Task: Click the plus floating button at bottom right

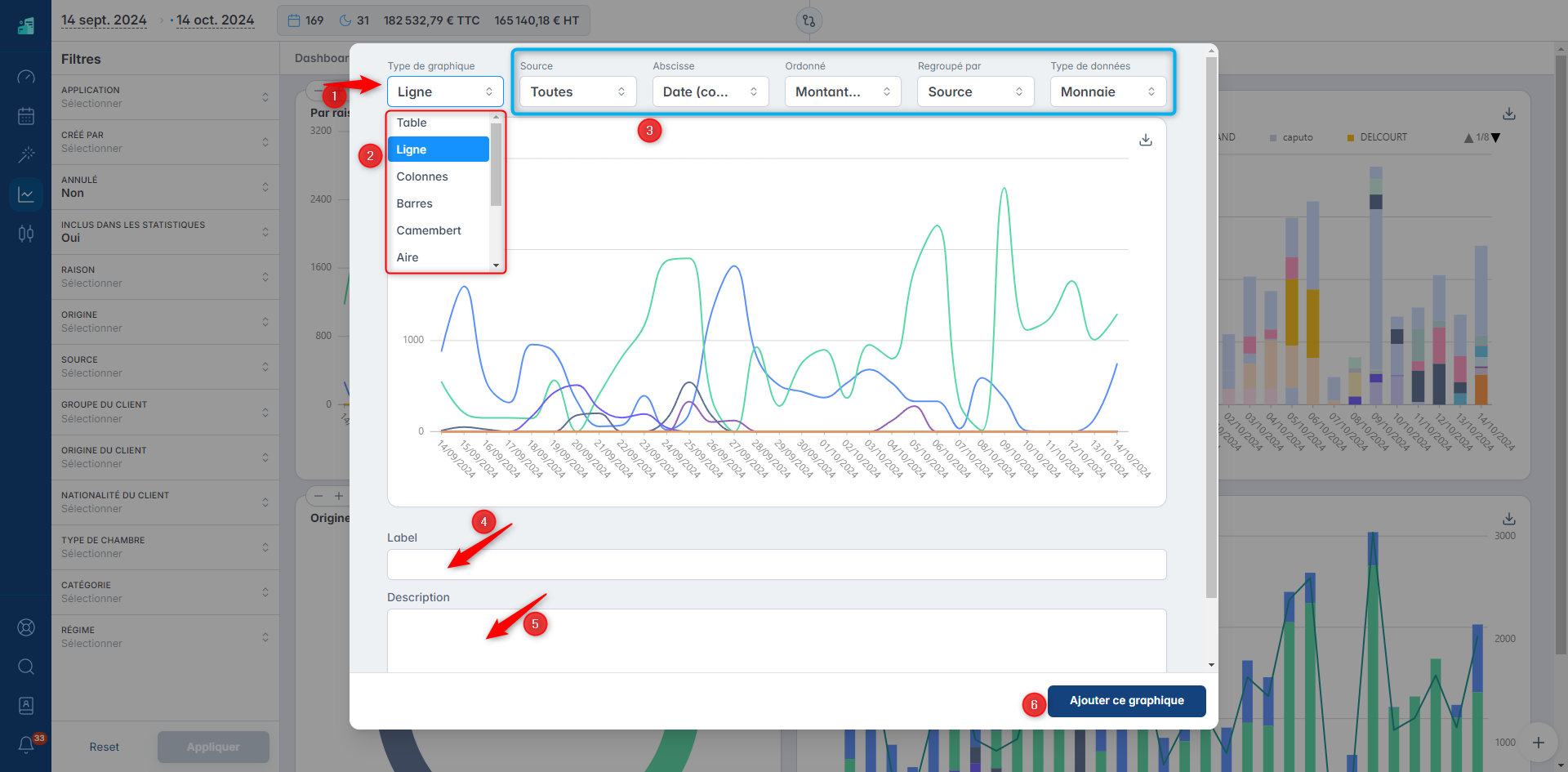Action: [x=1539, y=743]
